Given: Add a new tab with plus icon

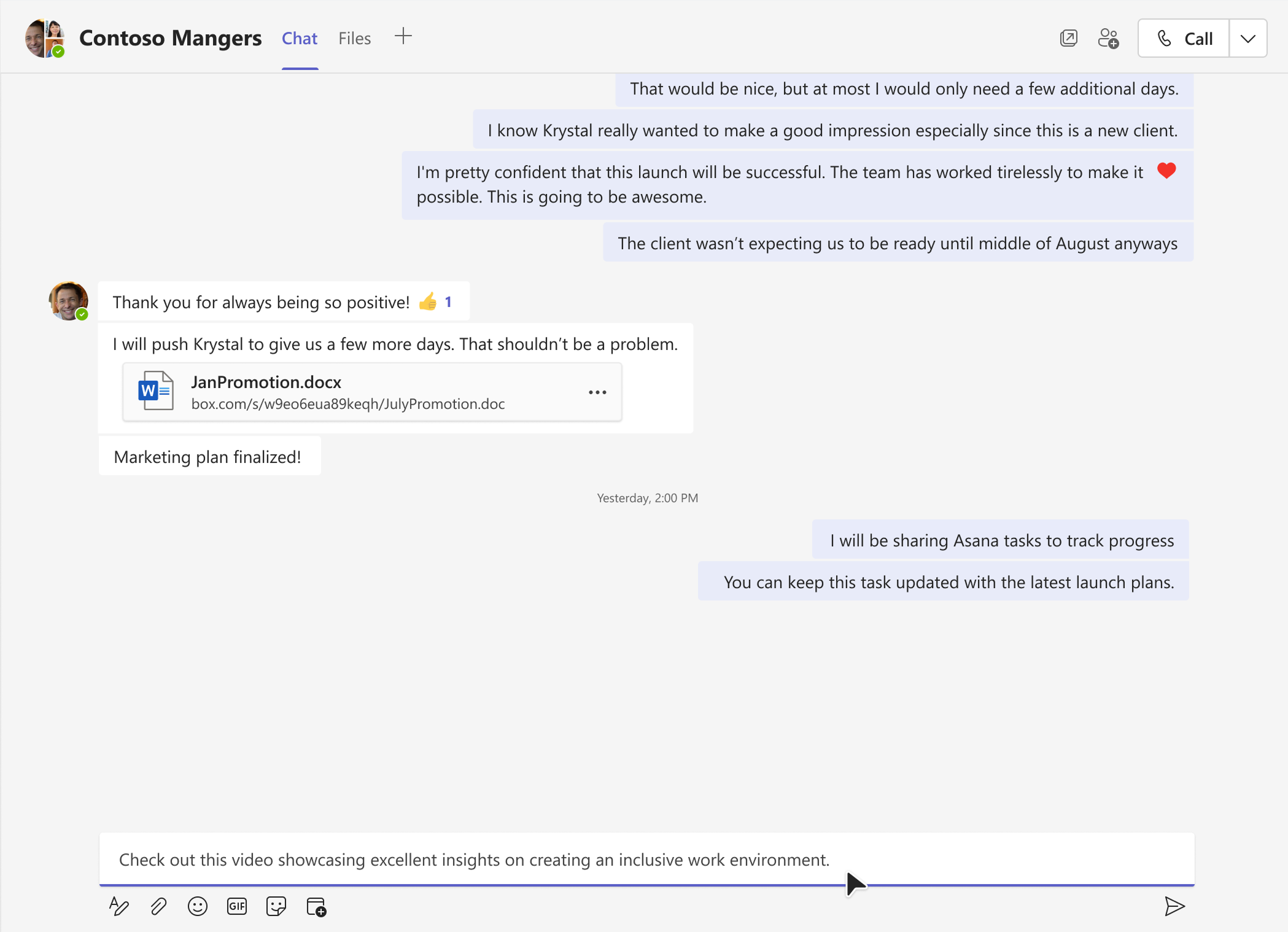Looking at the screenshot, I should point(403,36).
